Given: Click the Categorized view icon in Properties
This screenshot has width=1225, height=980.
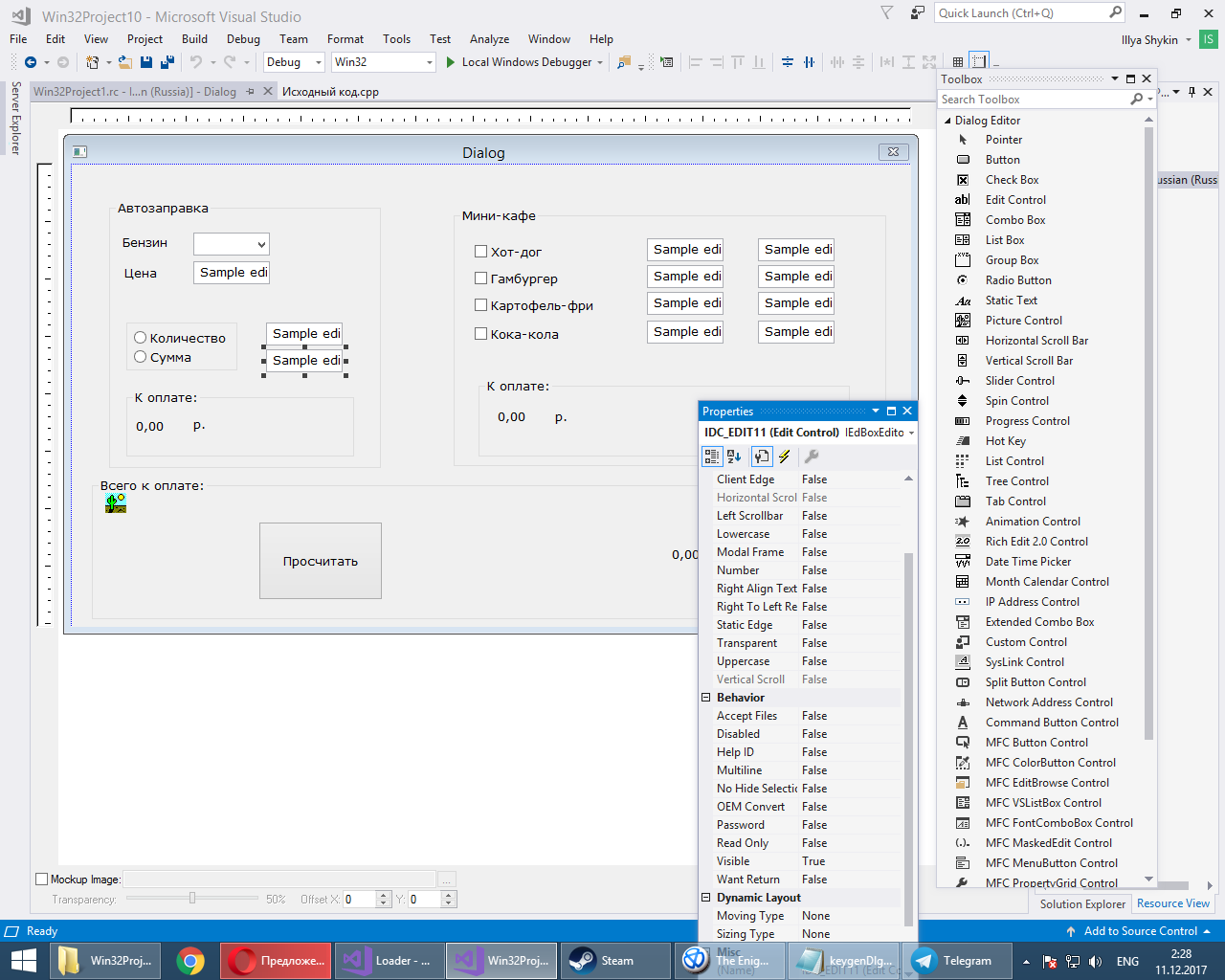Looking at the screenshot, I should (x=712, y=457).
